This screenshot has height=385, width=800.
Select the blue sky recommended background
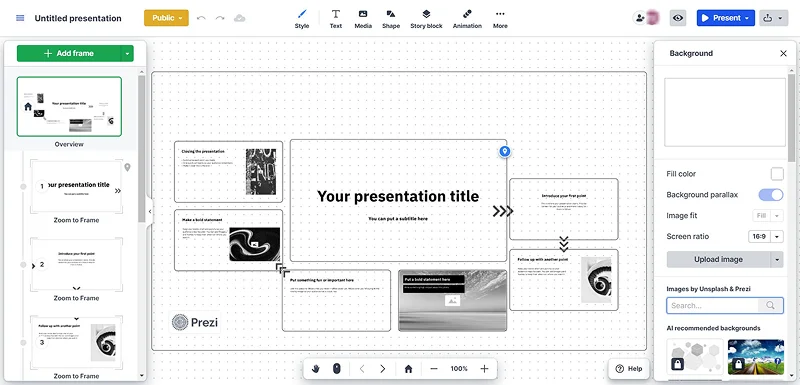[x=756, y=357]
